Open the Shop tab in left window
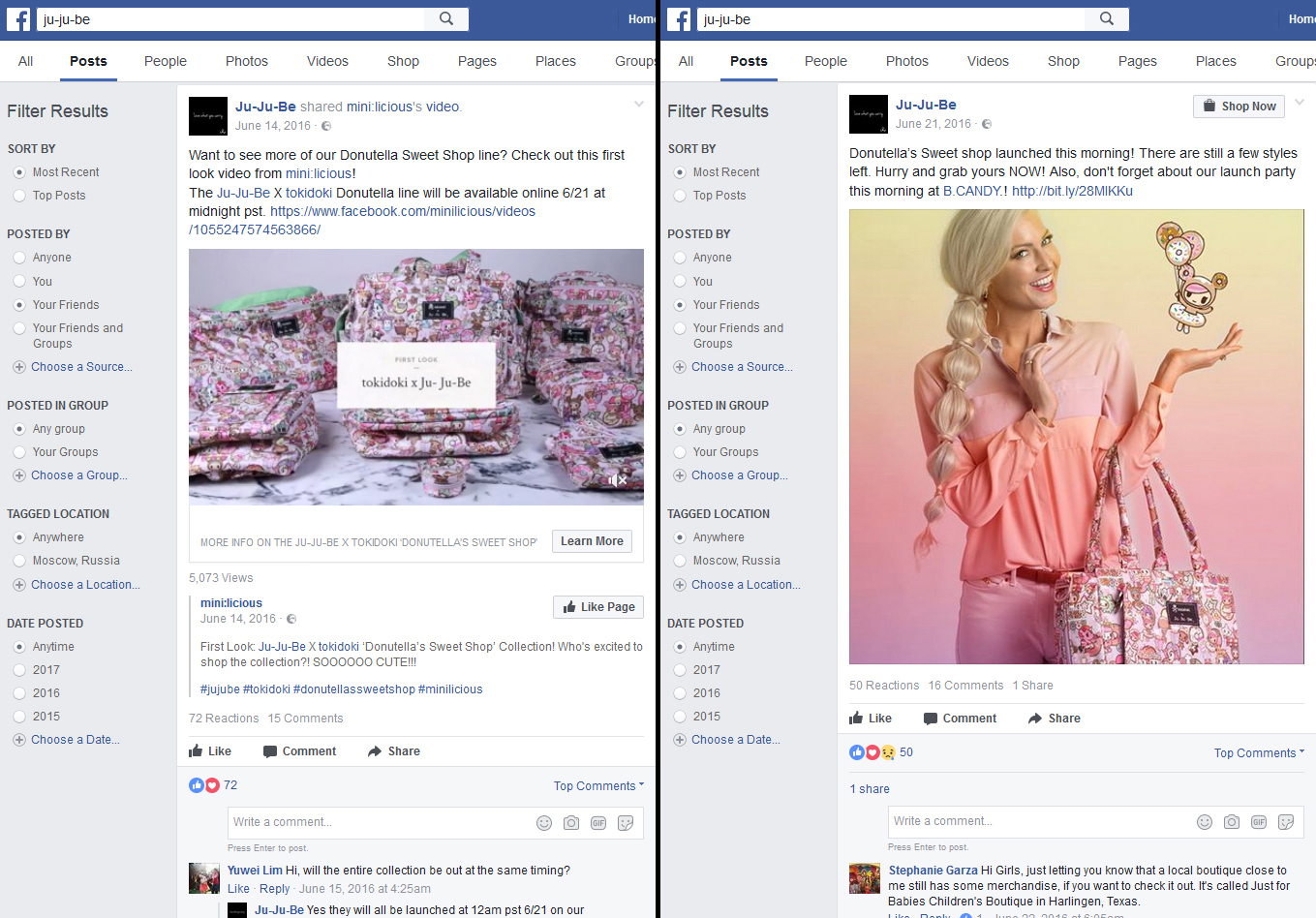The height and width of the screenshot is (918, 1316). [x=403, y=61]
